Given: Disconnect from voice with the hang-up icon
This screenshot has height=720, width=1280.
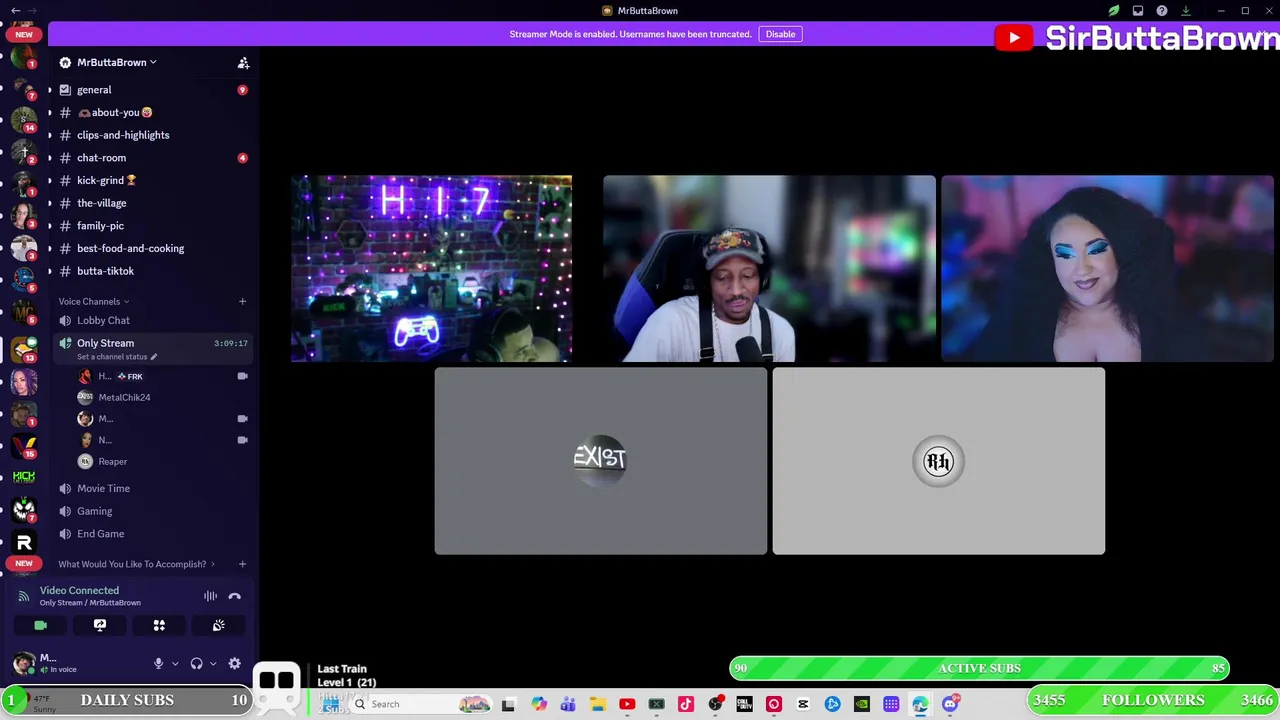Looking at the screenshot, I should coord(234,596).
